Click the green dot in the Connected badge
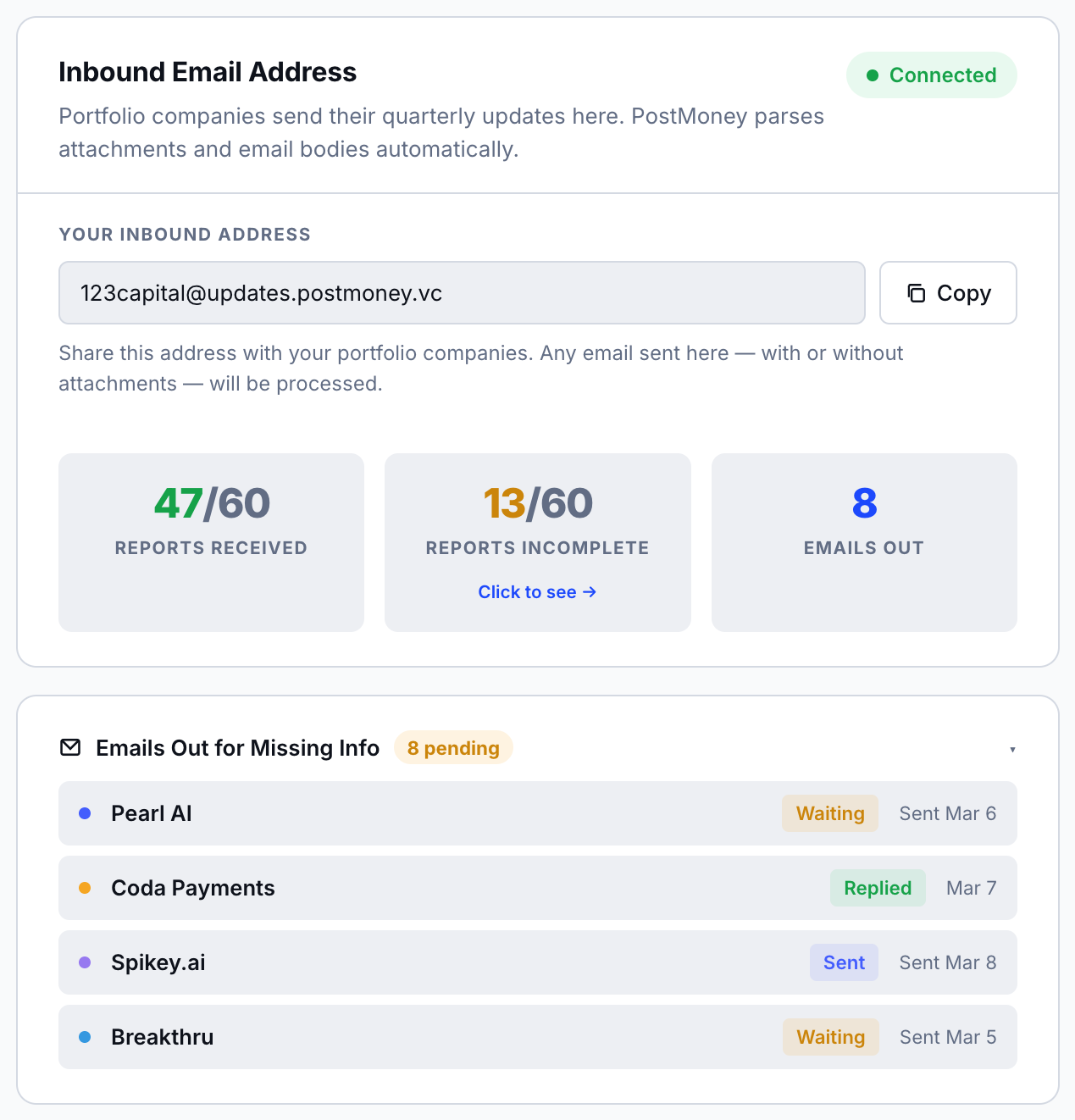 [x=872, y=75]
